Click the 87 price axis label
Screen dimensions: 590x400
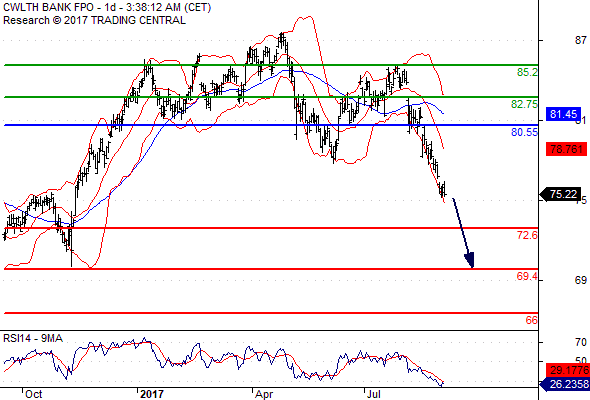tap(581, 40)
